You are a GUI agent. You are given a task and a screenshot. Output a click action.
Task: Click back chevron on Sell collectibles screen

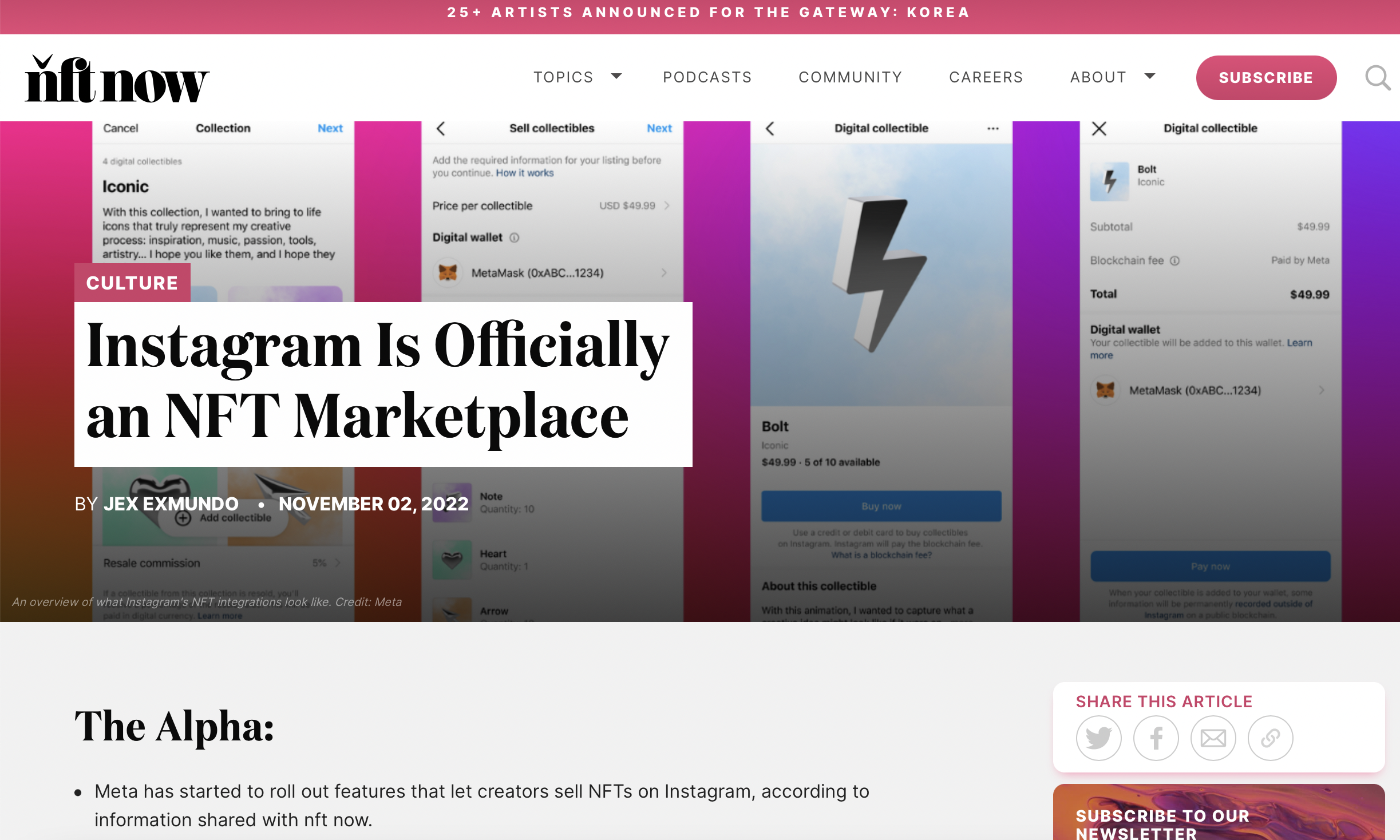coord(441,129)
